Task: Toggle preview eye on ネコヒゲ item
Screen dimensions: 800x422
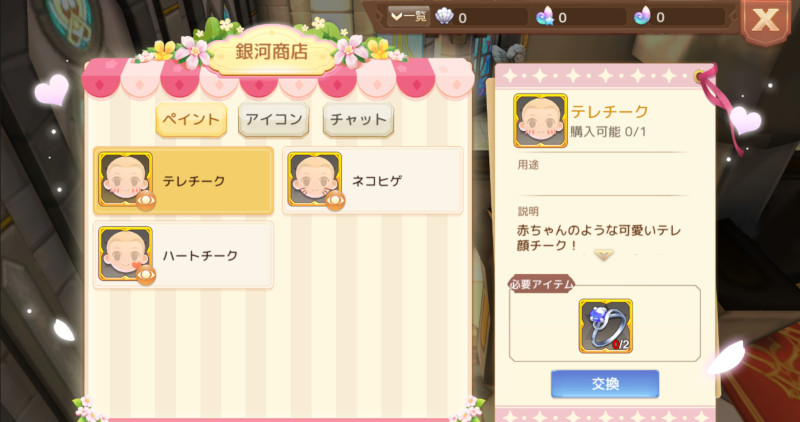Action: pos(335,201)
